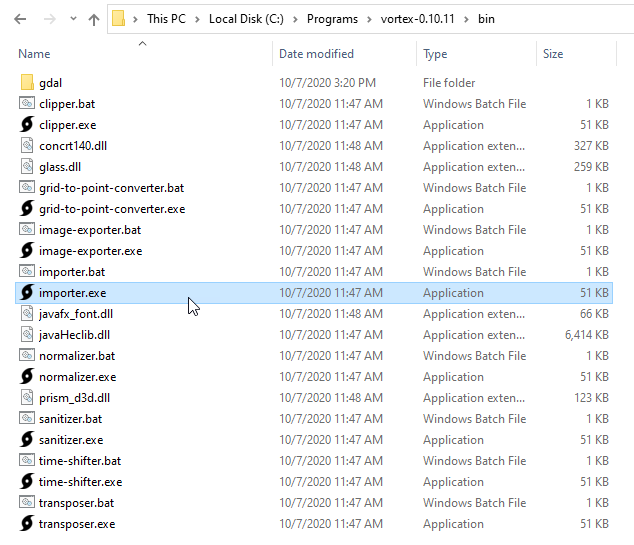
Task: Click the javafx_font.dll file icon
Action: (x=27, y=313)
